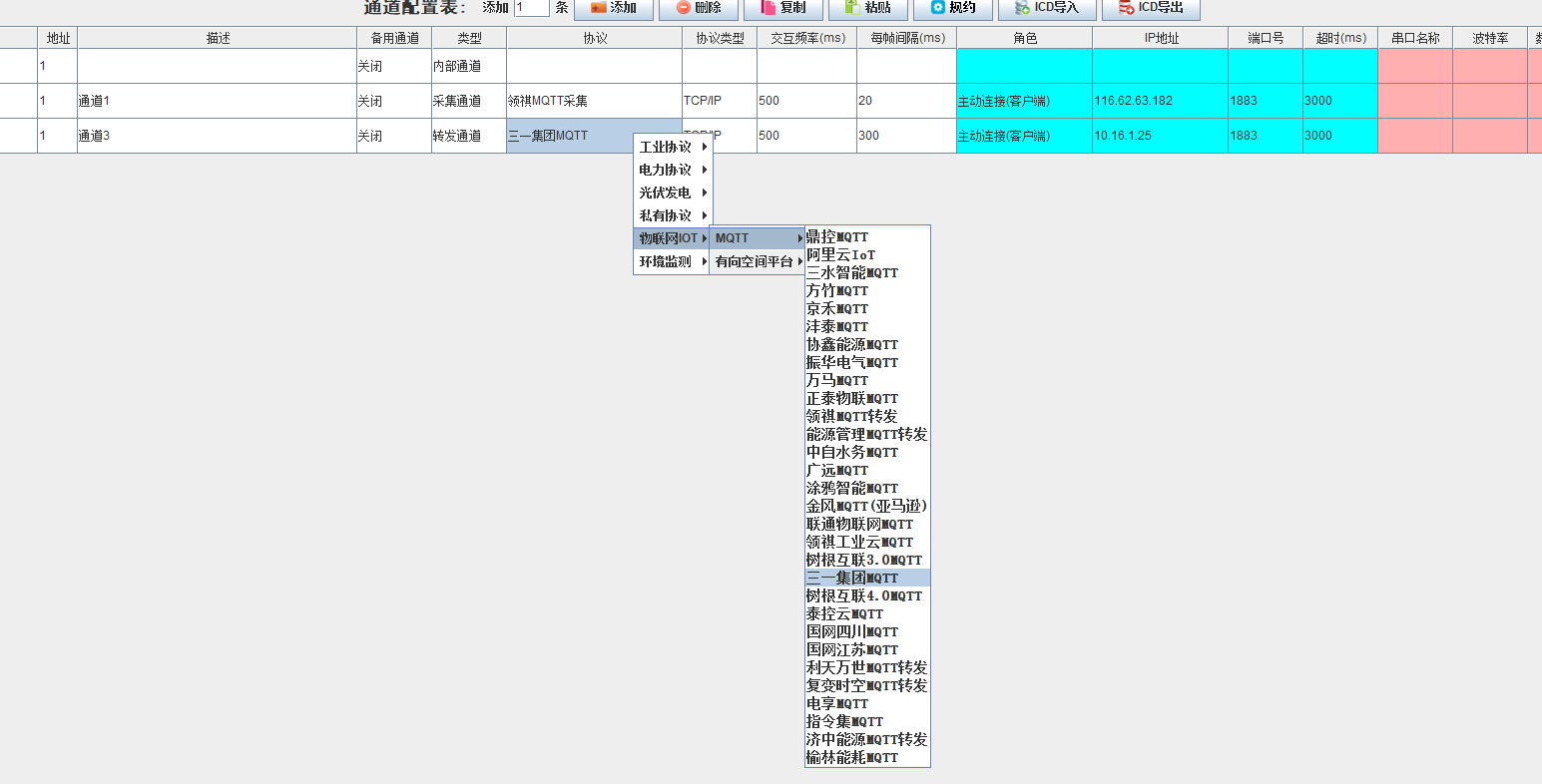Select 复变时空MQTT转发 protocol
Screen dimensions: 1542x784
click(867, 685)
